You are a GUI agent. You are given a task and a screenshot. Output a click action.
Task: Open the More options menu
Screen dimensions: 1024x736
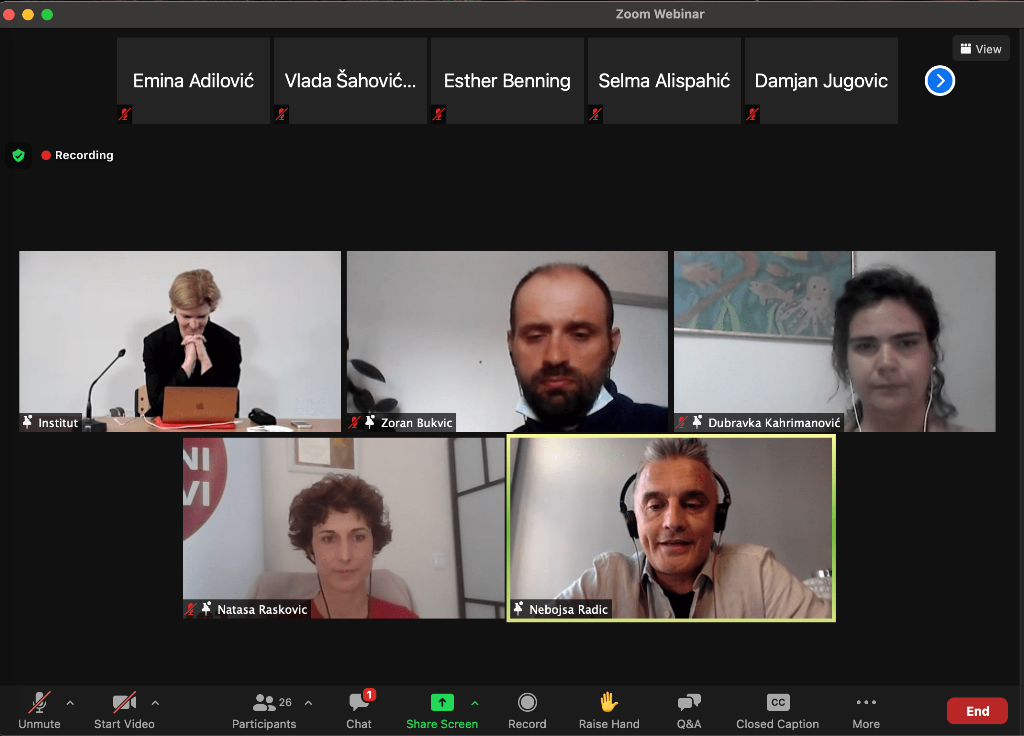pos(866,703)
